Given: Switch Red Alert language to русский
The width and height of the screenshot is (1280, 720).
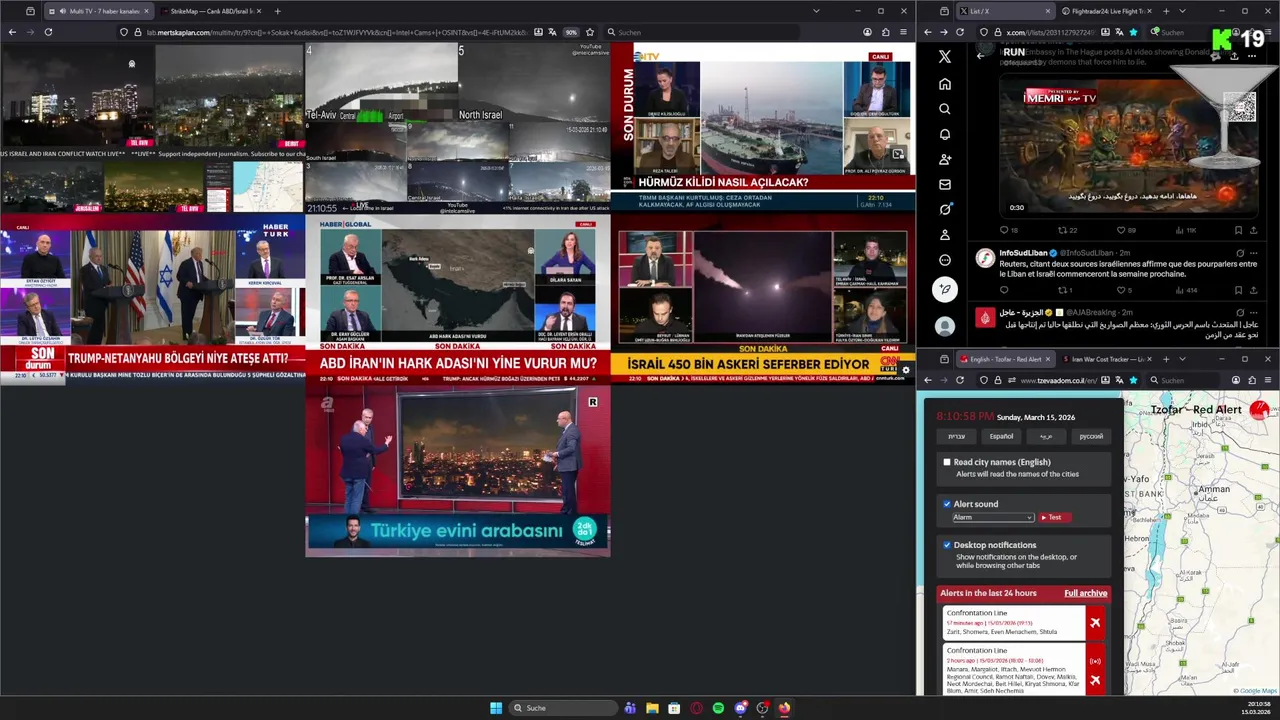Looking at the screenshot, I should click(x=1091, y=436).
